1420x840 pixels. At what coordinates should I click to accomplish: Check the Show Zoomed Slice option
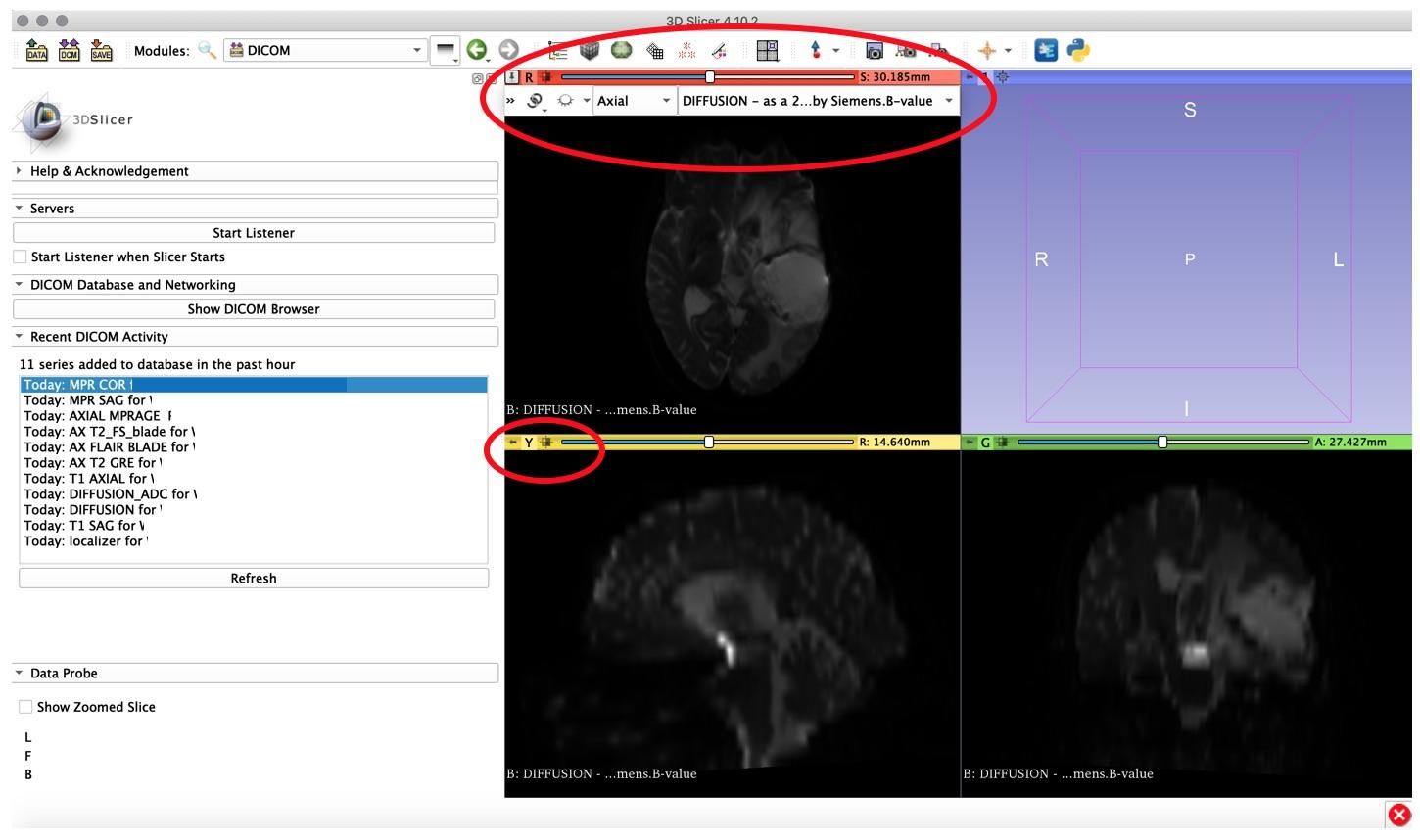coord(24,706)
